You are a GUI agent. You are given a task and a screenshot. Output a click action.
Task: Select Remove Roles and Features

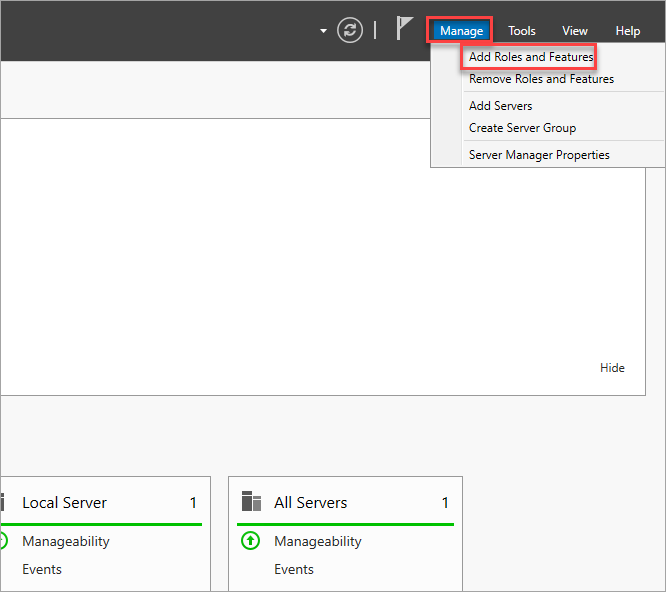(x=541, y=79)
